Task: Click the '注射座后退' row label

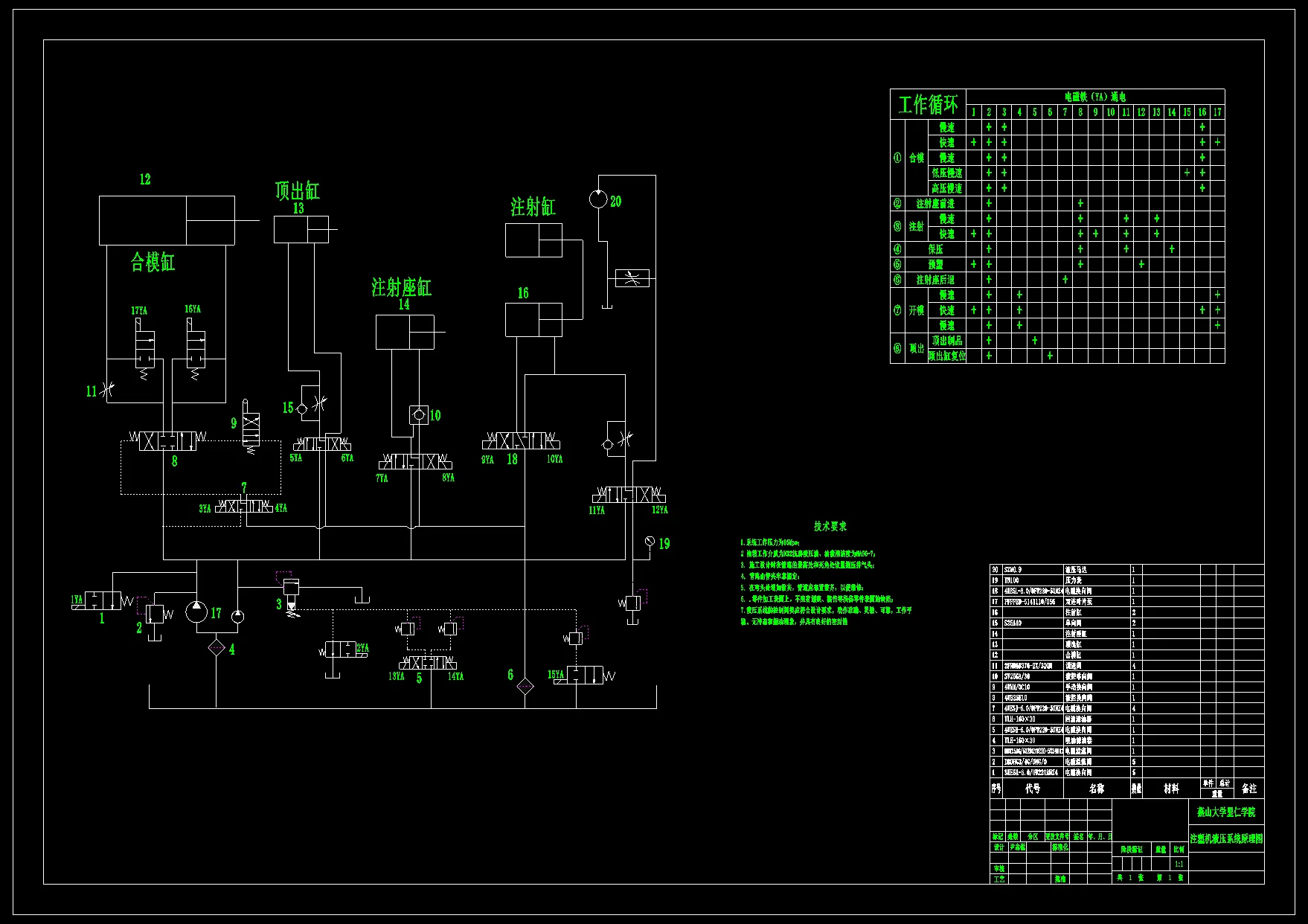Action: click(x=935, y=280)
